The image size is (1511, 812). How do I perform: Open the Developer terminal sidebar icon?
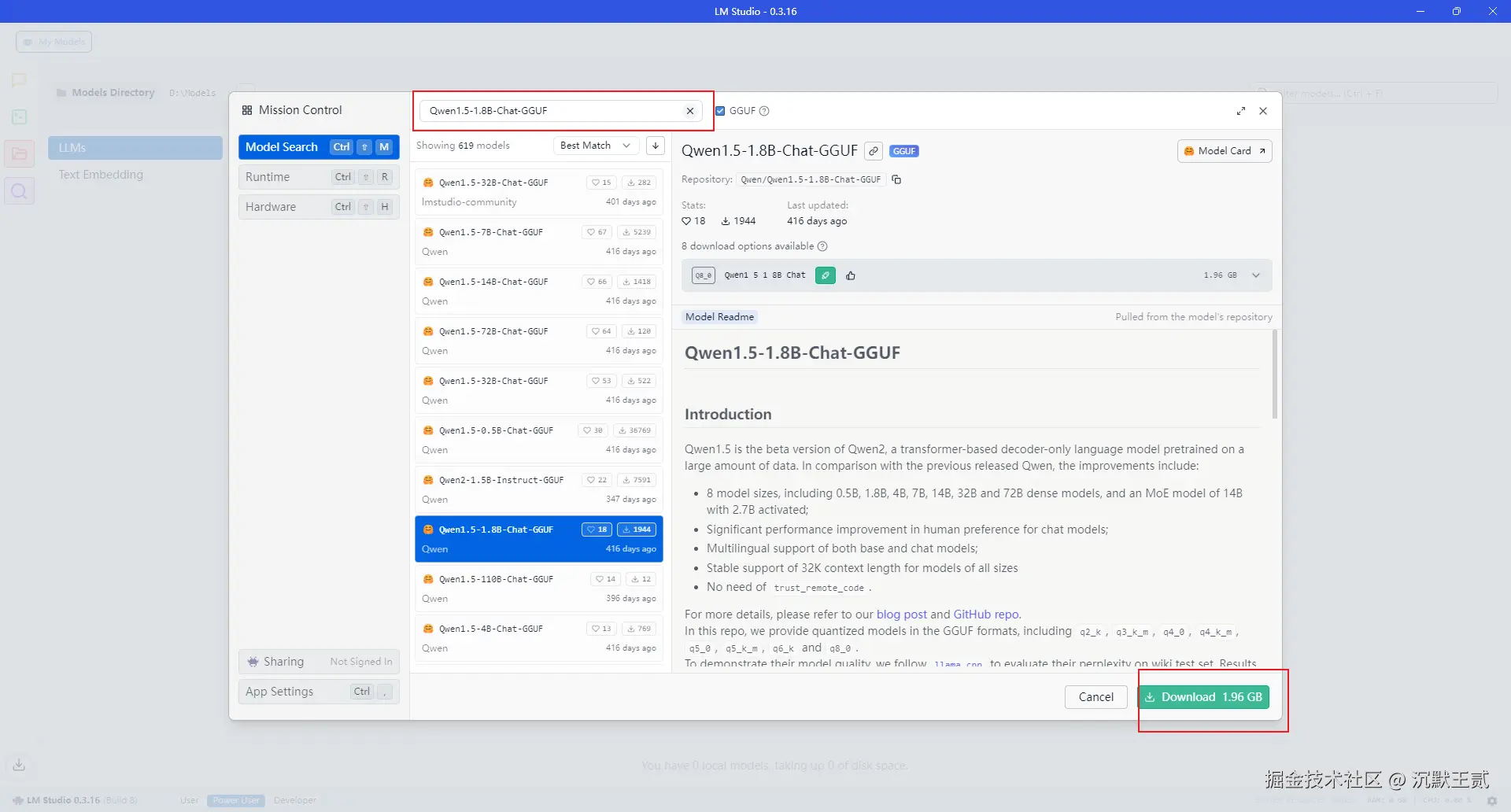pyautogui.click(x=20, y=117)
